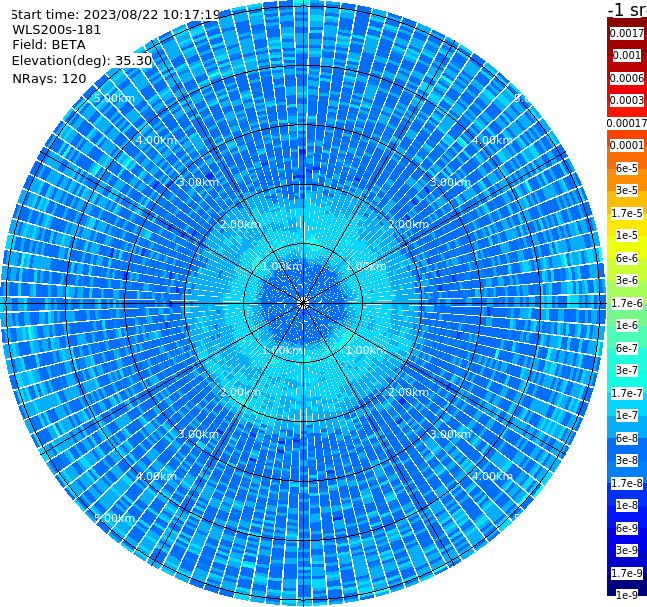647x607 pixels.
Task: Select the Elevation(deg): 35.30 text
Action: point(82,61)
